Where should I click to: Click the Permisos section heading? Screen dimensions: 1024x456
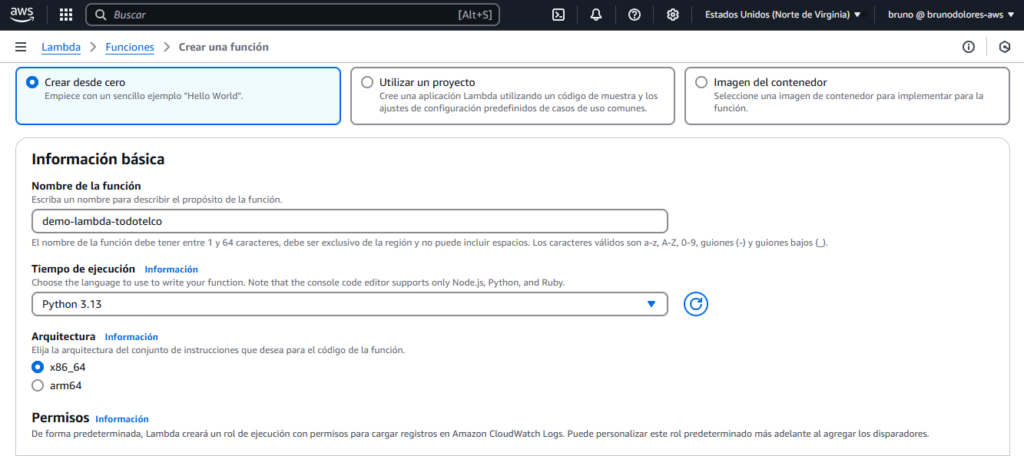click(59, 417)
